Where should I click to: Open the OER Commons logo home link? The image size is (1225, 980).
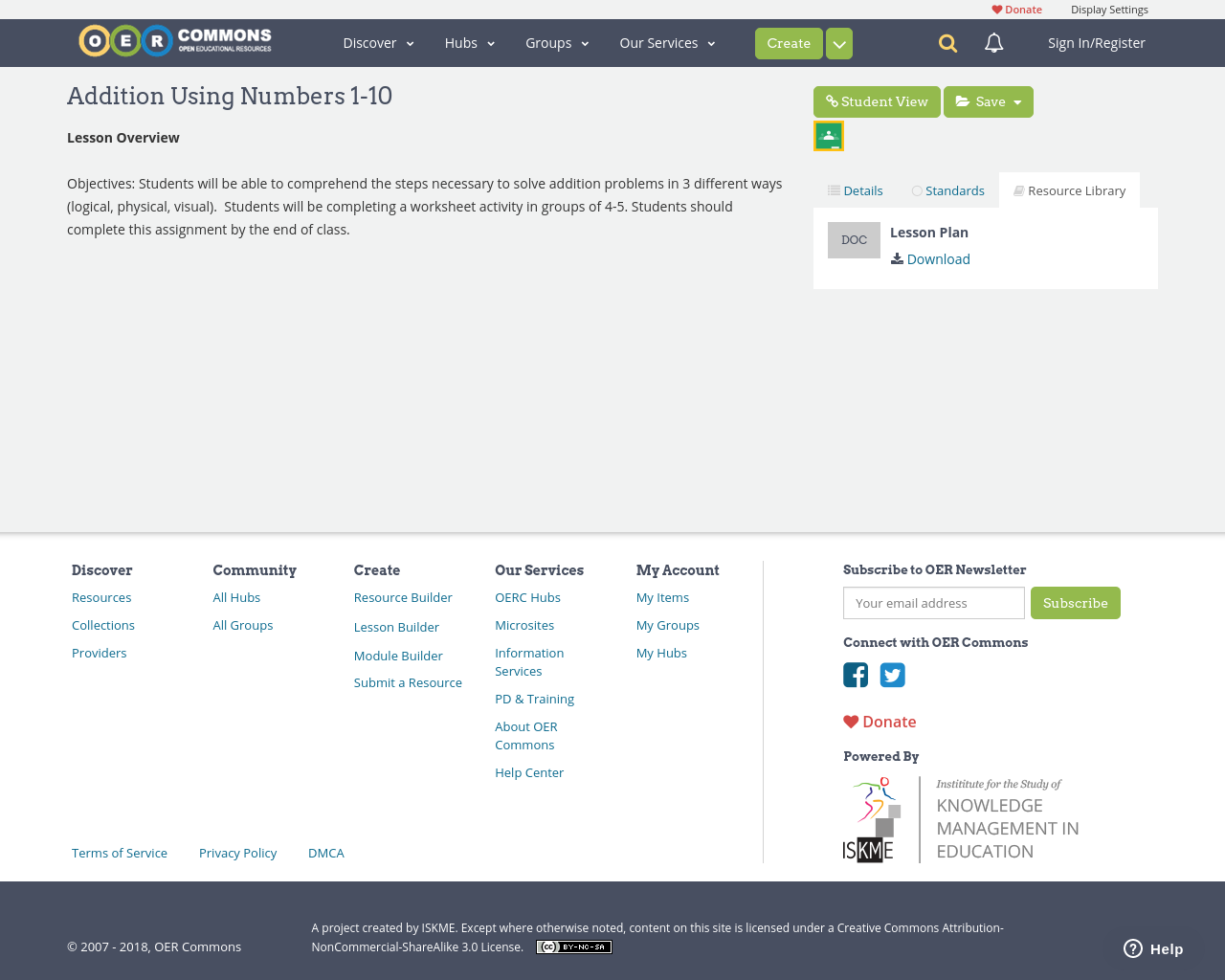[175, 41]
